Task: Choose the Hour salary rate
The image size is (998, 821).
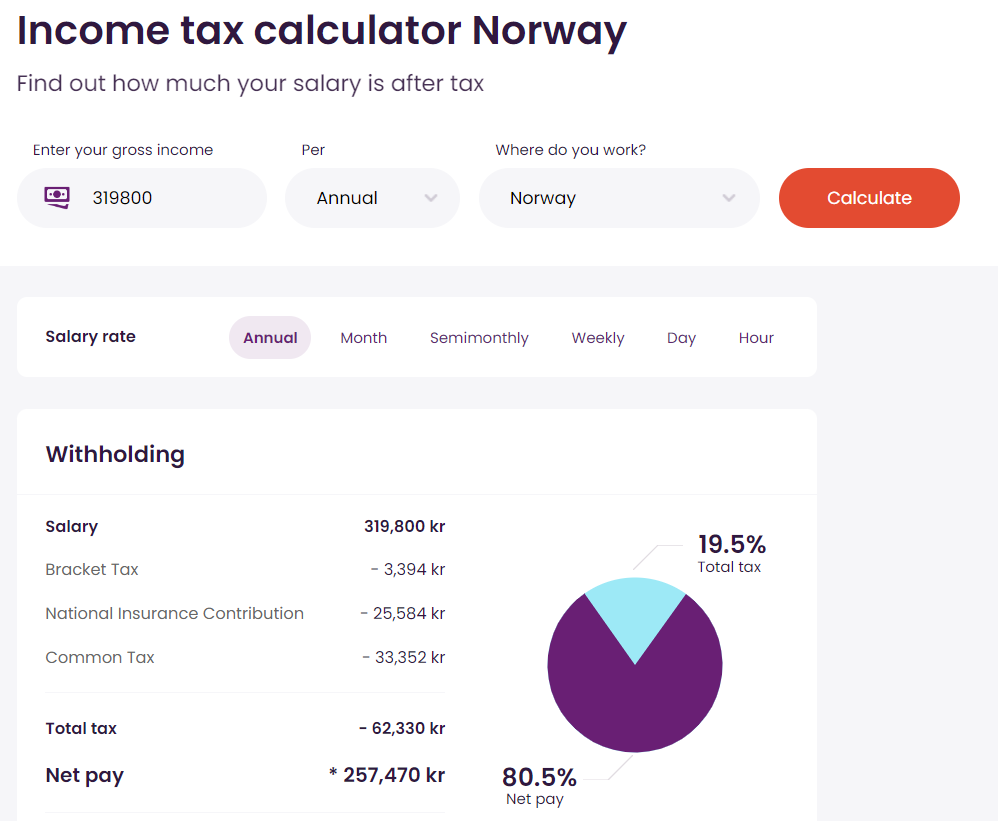Action: 756,338
